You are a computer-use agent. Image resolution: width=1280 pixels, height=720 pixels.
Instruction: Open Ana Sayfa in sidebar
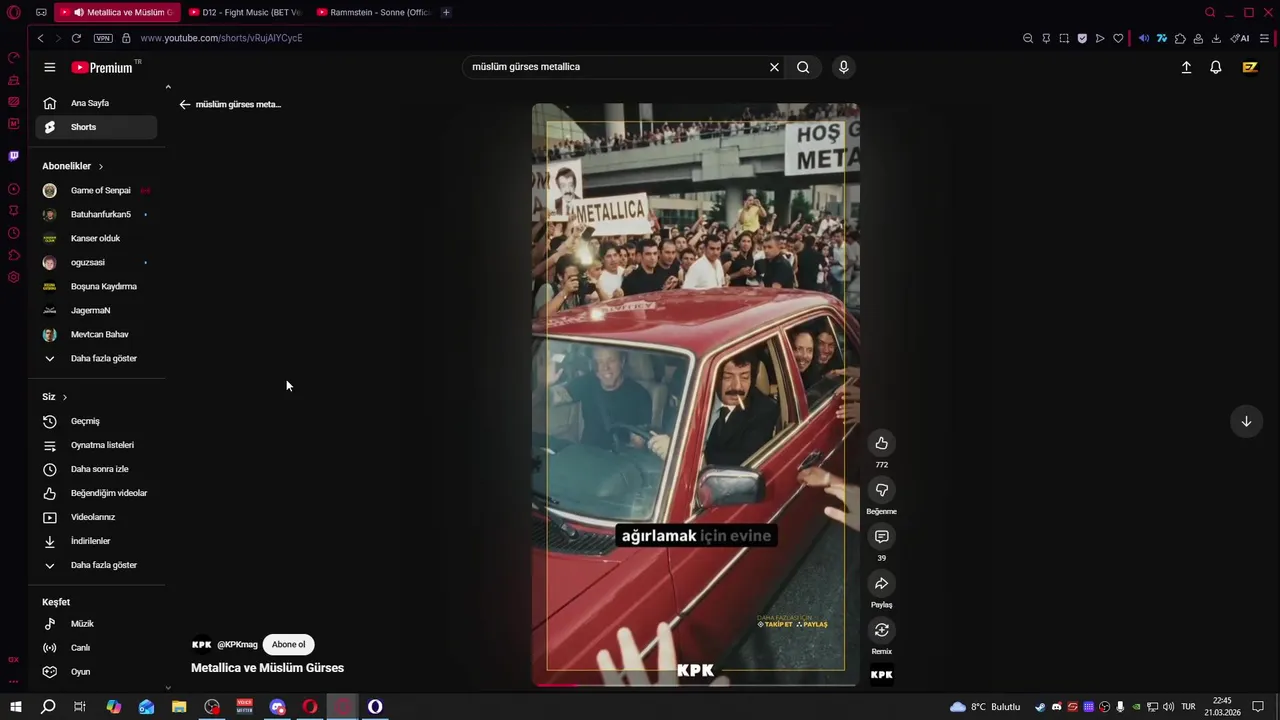click(96, 103)
